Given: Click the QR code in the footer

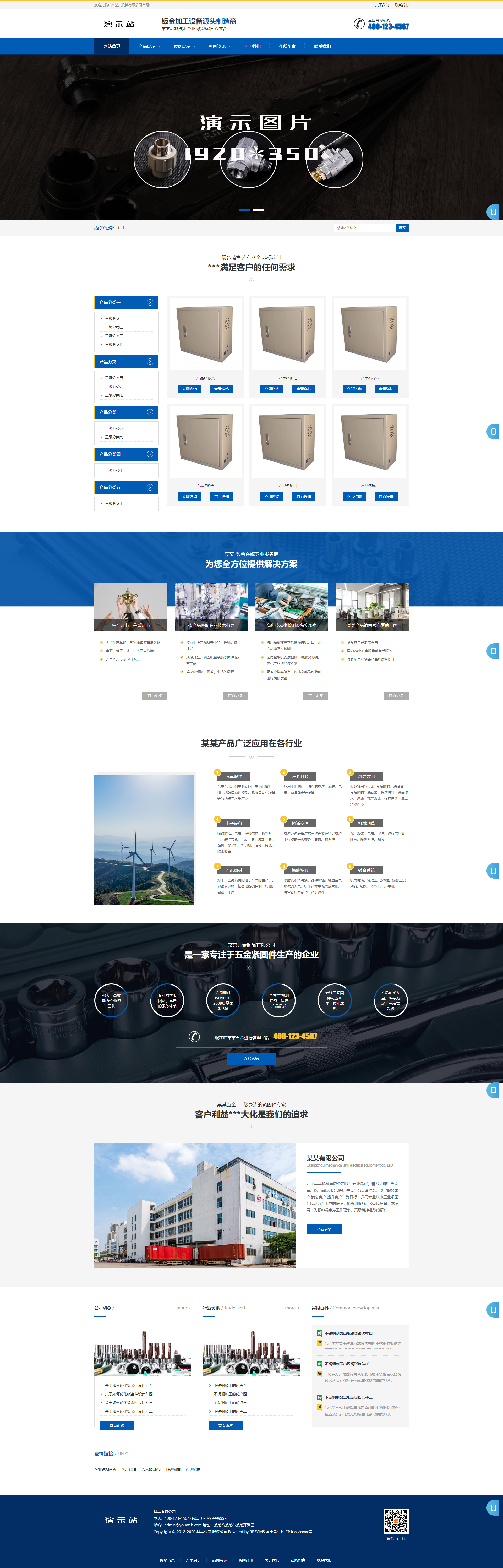Looking at the screenshot, I should [x=395, y=1521].
